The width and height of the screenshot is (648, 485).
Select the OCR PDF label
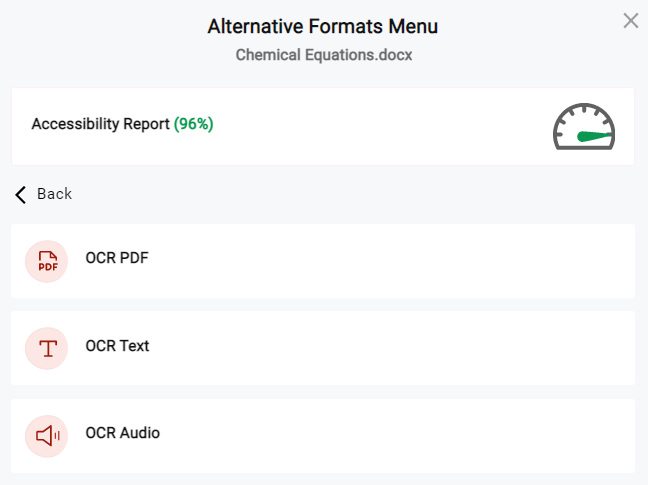117,258
